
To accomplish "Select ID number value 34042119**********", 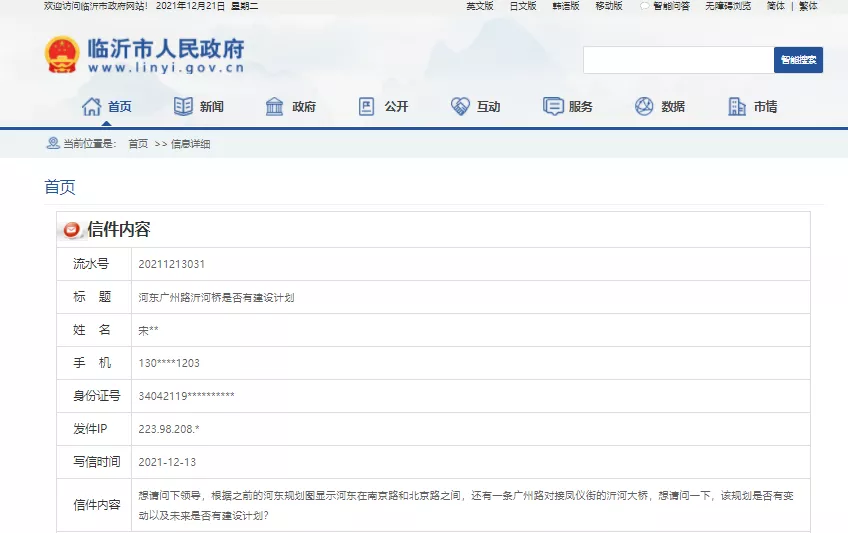I will [187, 396].
